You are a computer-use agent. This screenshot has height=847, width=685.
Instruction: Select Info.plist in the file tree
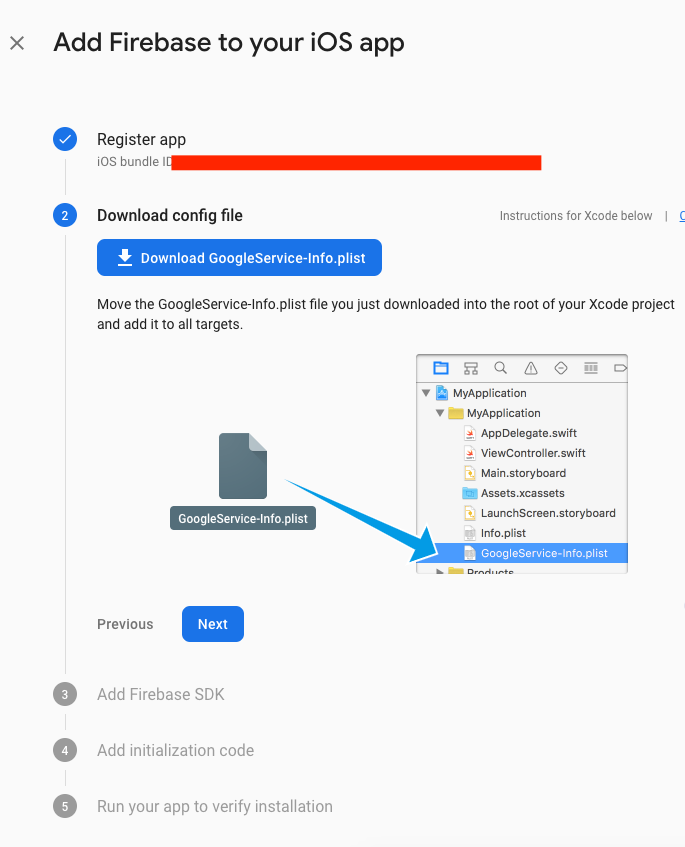point(522,533)
